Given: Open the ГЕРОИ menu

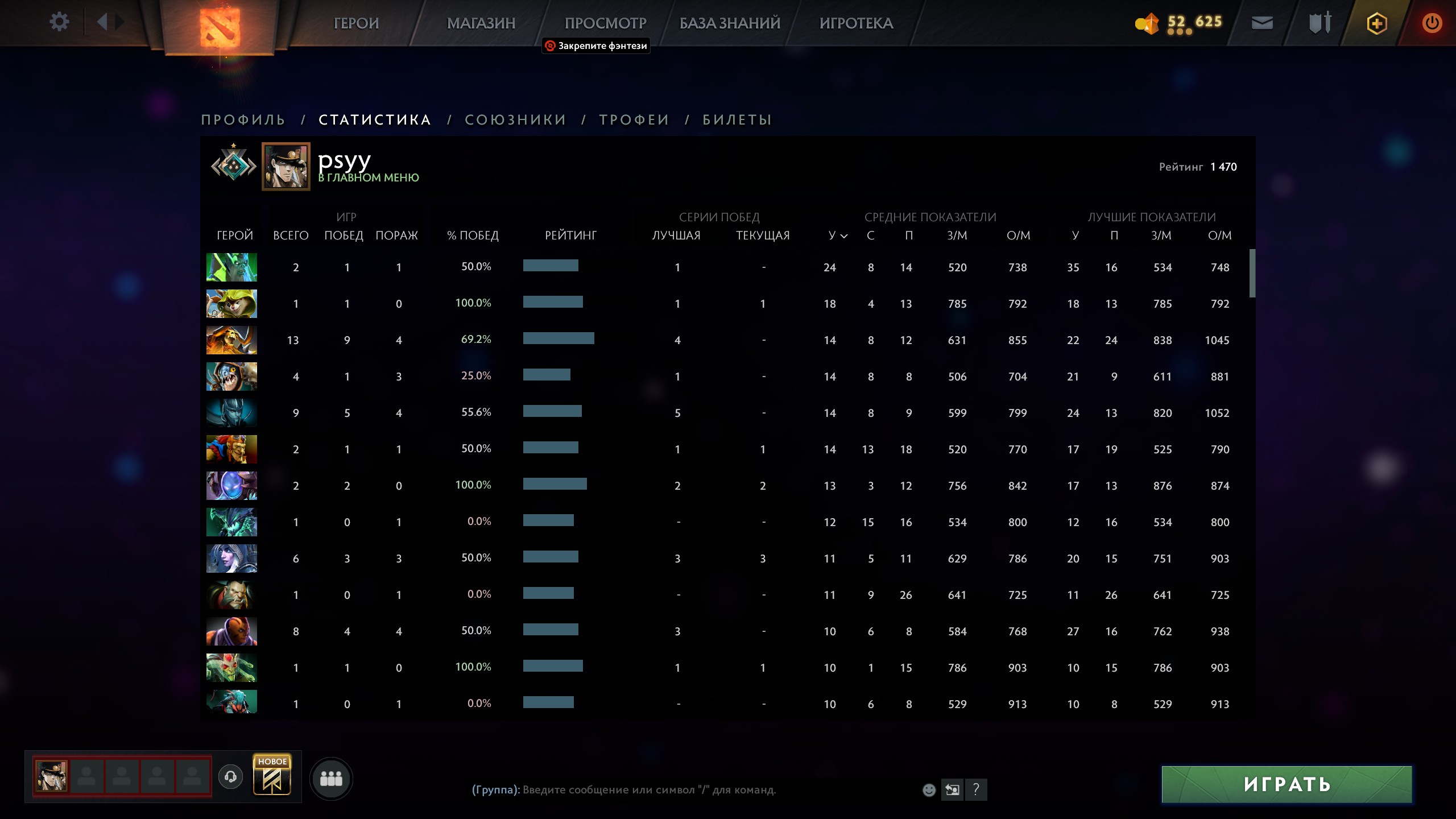Looking at the screenshot, I should [x=356, y=23].
